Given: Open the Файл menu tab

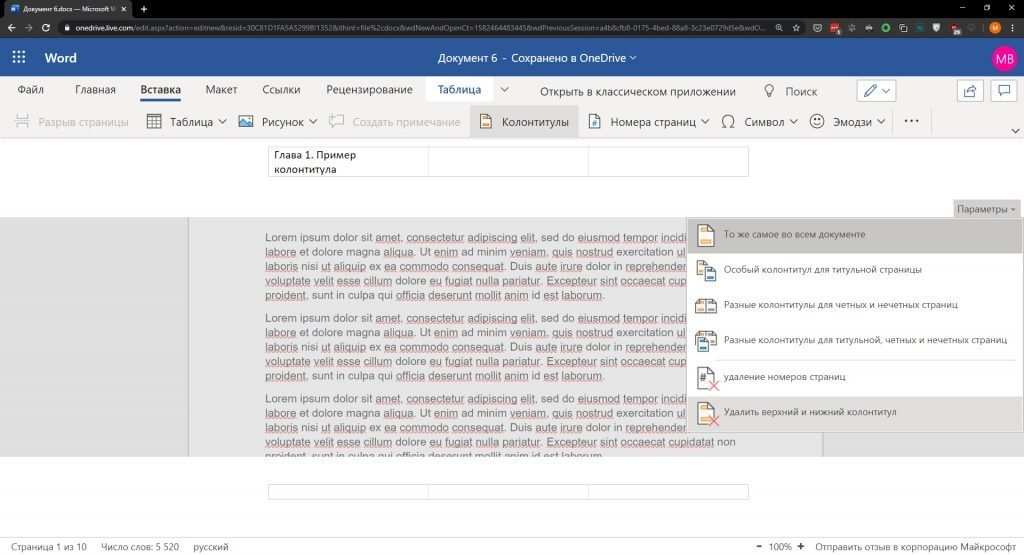Looking at the screenshot, I should pos(31,90).
